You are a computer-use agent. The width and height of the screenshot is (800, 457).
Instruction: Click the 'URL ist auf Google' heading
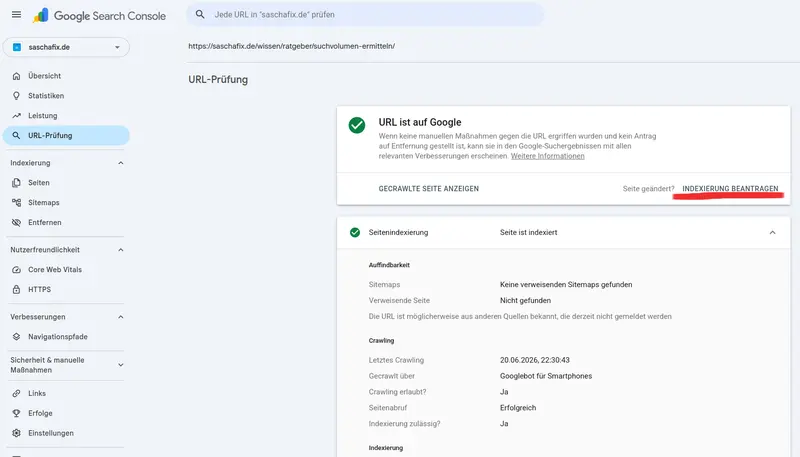(x=420, y=122)
